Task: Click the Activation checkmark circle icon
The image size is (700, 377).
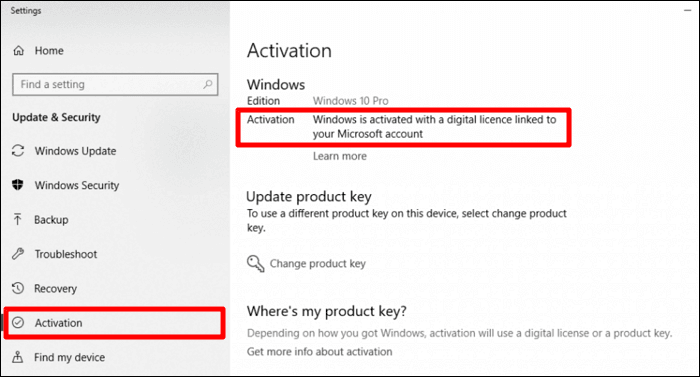Action: click(x=18, y=323)
